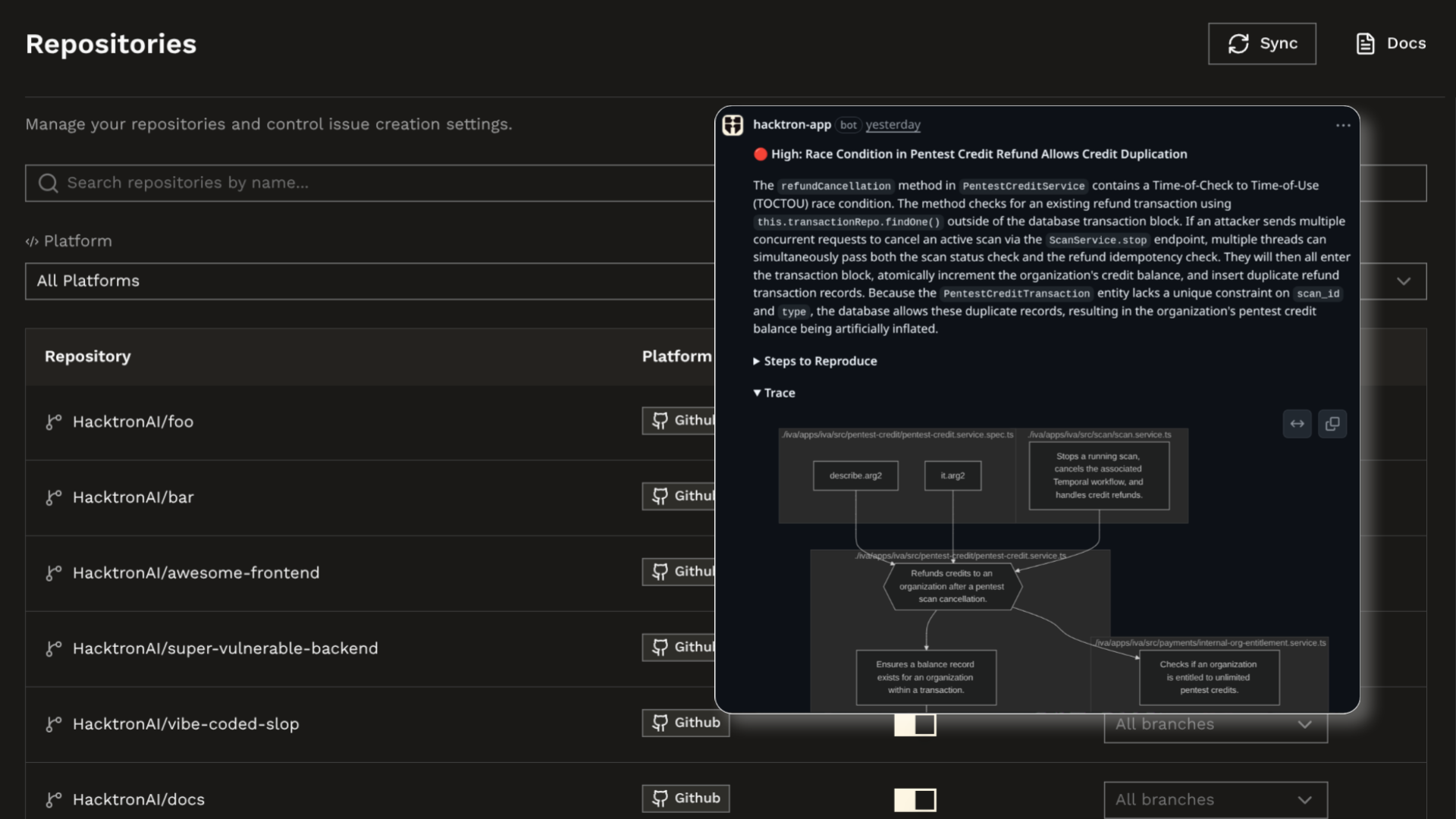Open the comment three-dot options menu
This screenshot has height=819, width=1456.
pos(1343,125)
